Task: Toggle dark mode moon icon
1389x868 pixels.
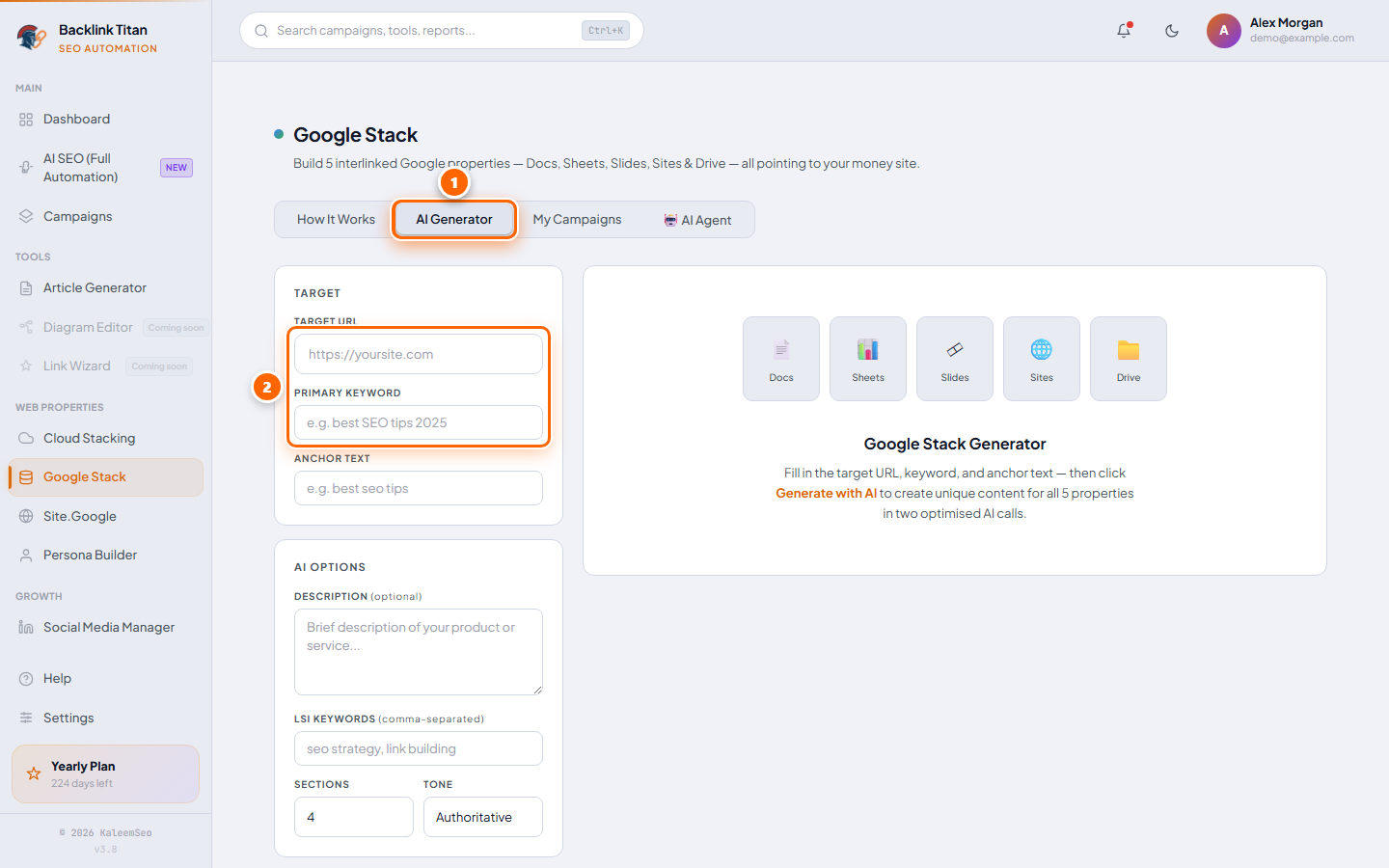Action: 1172,31
